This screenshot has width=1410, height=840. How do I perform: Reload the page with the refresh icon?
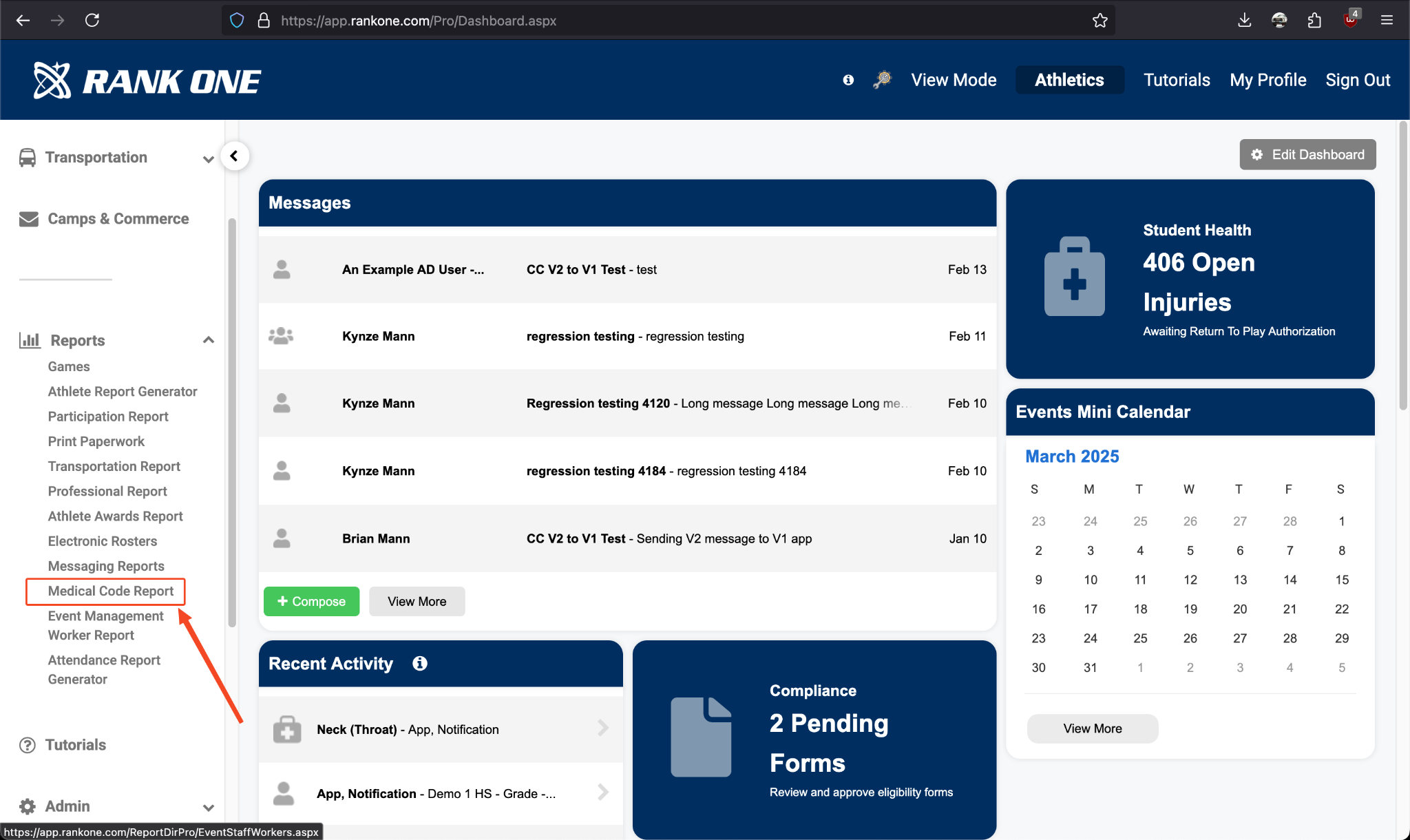point(92,20)
